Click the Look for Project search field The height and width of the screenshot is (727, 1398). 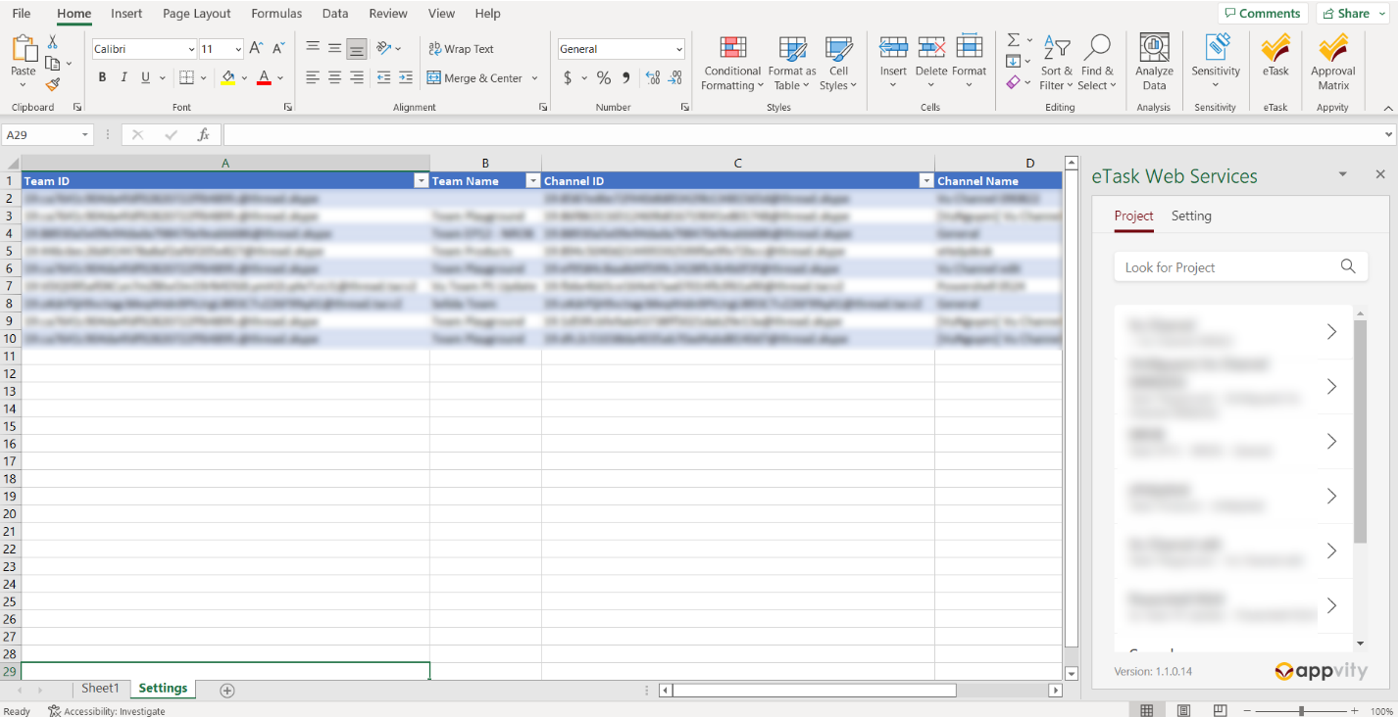pyautogui.click(x=1225, y=267)
